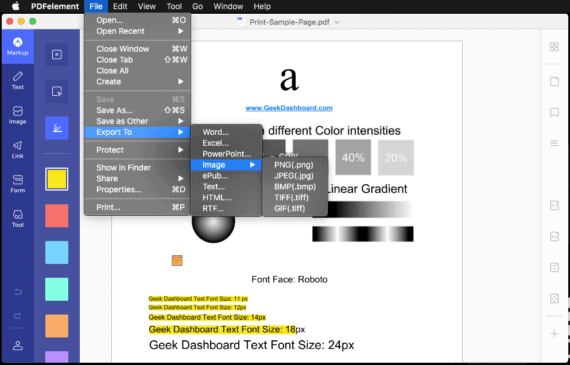The height and width of the screenshot is (365, 570).
Task: Open the Apple menu
Action: (15, 6)
